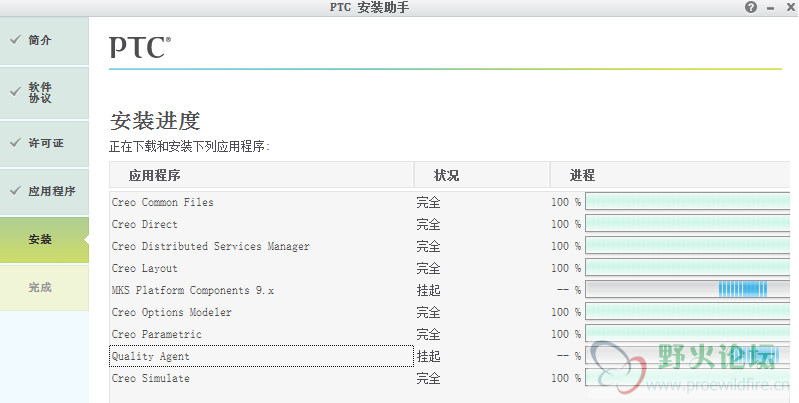
Task: Click the 正在下载和安装下列应用程序 text
Action: point(189,147)
